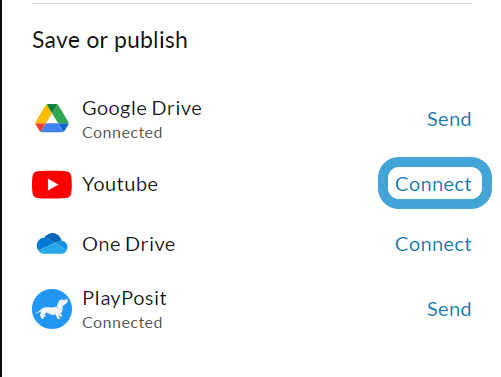Click Connected status under PlayPosit
This screenshot has width=501, height=377.
click(x=122, y=323)
